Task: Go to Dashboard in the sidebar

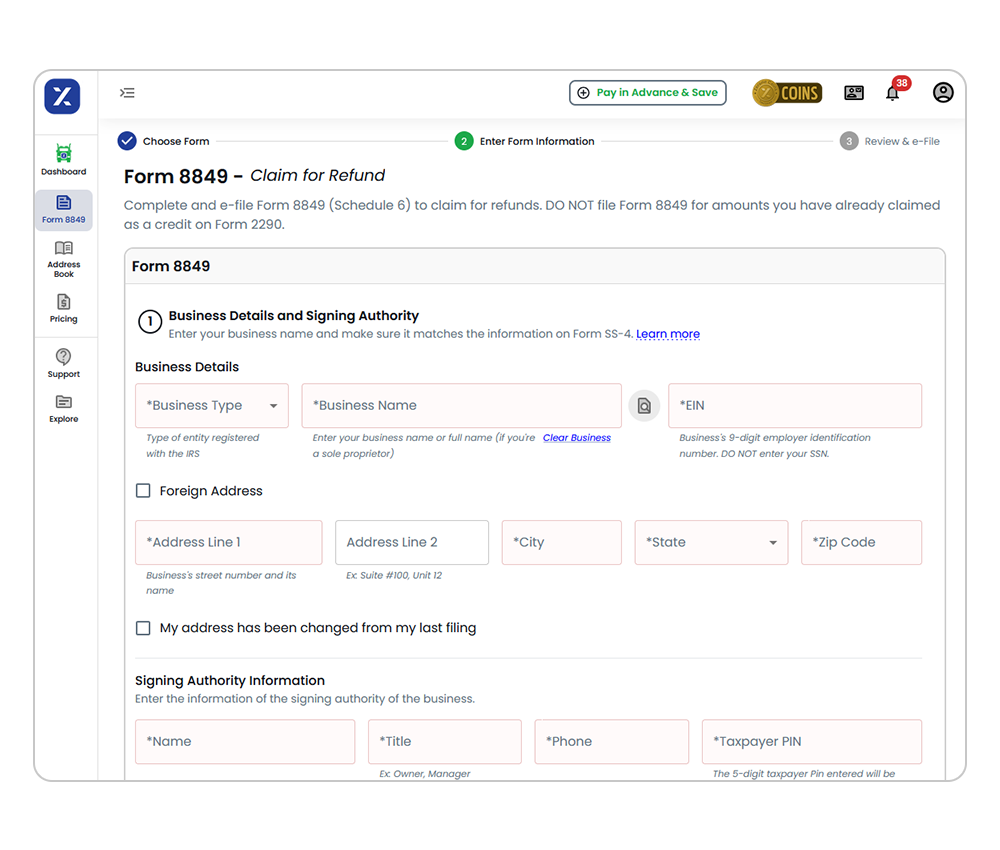Action: tap(63, 160)
